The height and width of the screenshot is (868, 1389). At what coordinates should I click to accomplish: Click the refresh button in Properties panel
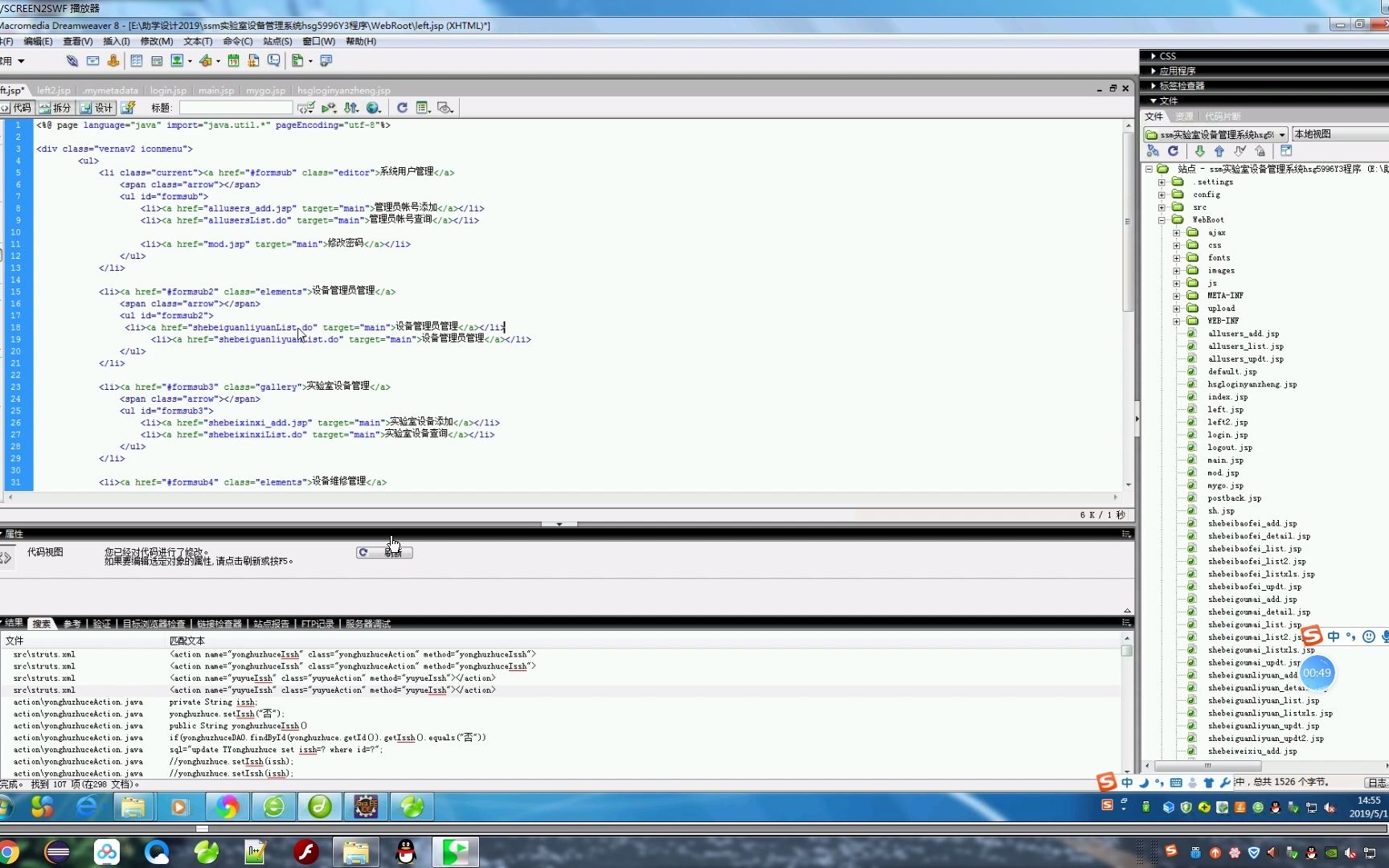pyautogui.click(x=384, y=552)
